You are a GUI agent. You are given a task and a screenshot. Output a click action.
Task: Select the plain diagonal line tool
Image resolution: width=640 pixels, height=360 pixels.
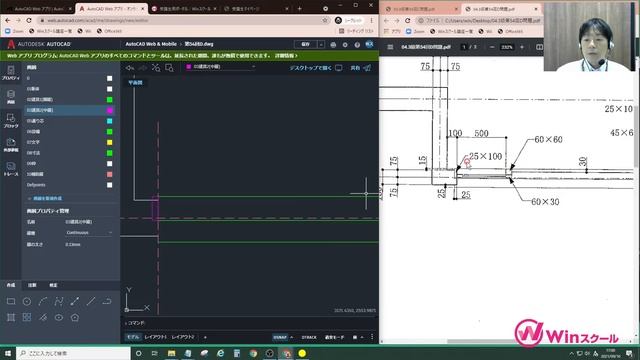91,301
